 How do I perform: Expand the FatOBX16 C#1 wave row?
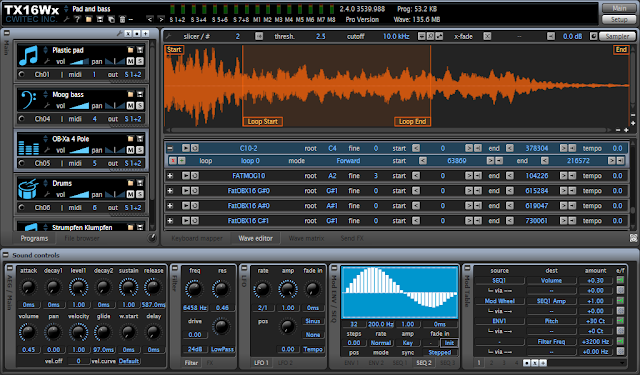coord(170,221)
